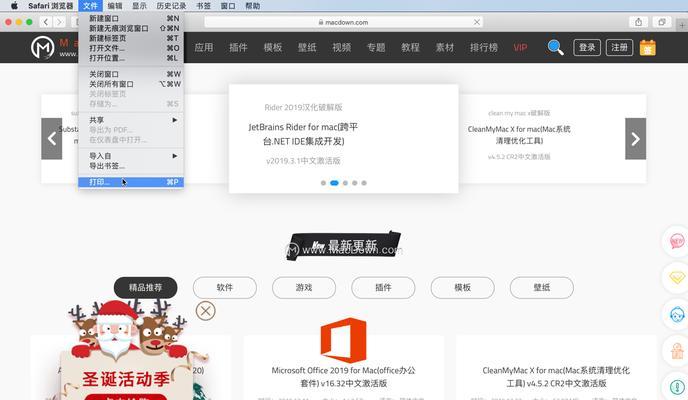Open 专题 navigation item
688x400 pixels.
click(376, 47)
